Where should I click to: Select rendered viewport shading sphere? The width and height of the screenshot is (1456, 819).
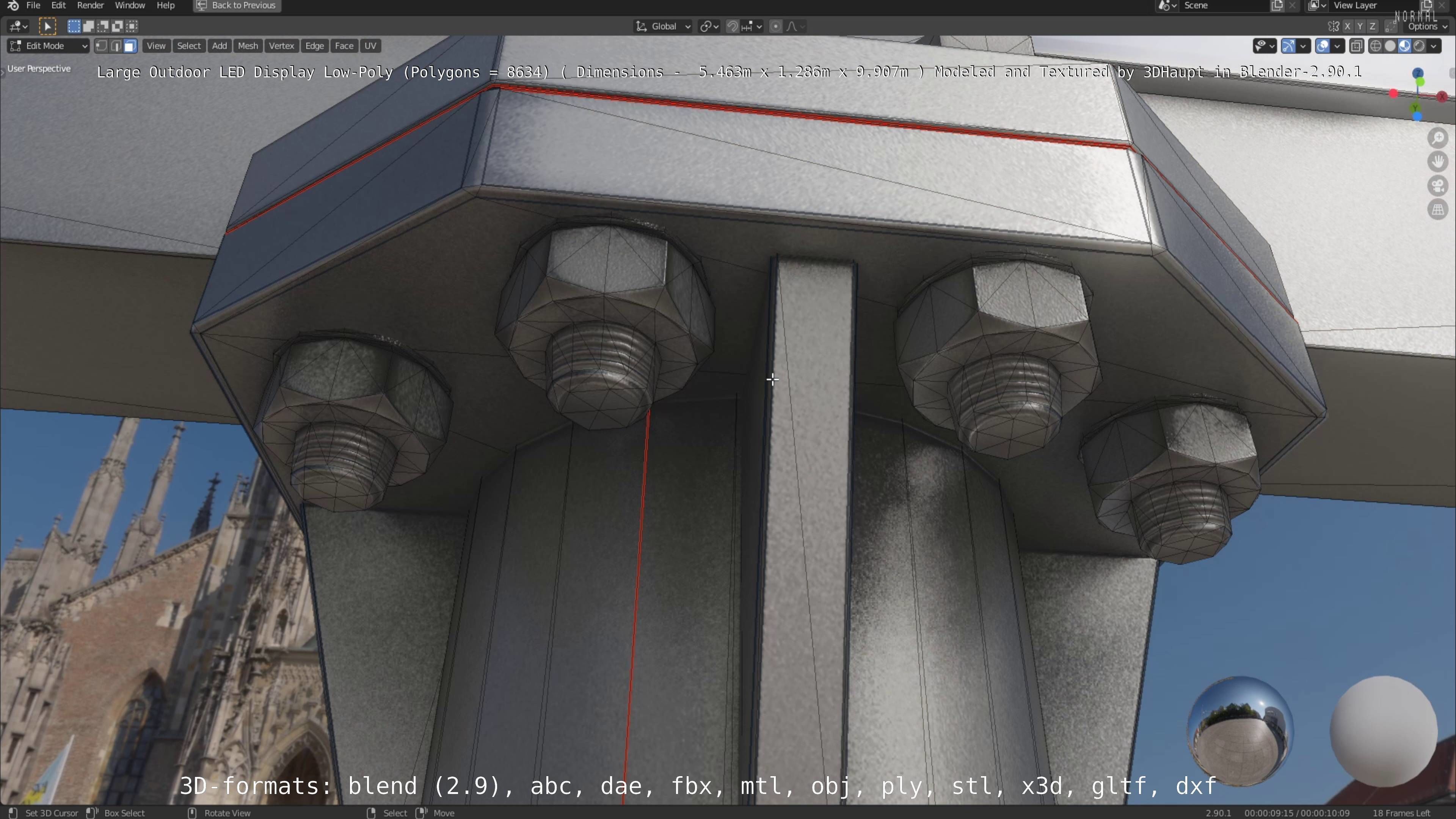coord(1419,46)
